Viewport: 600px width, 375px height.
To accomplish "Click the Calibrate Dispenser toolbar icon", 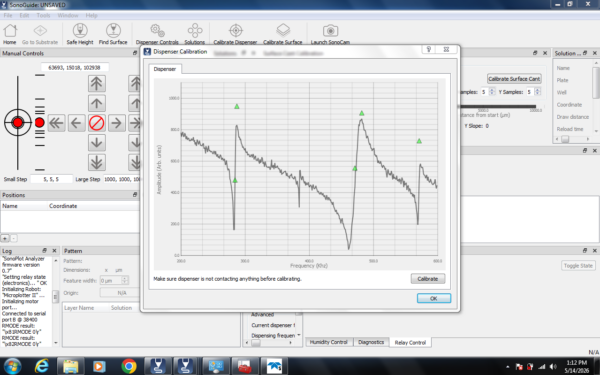I will (235, 34).
